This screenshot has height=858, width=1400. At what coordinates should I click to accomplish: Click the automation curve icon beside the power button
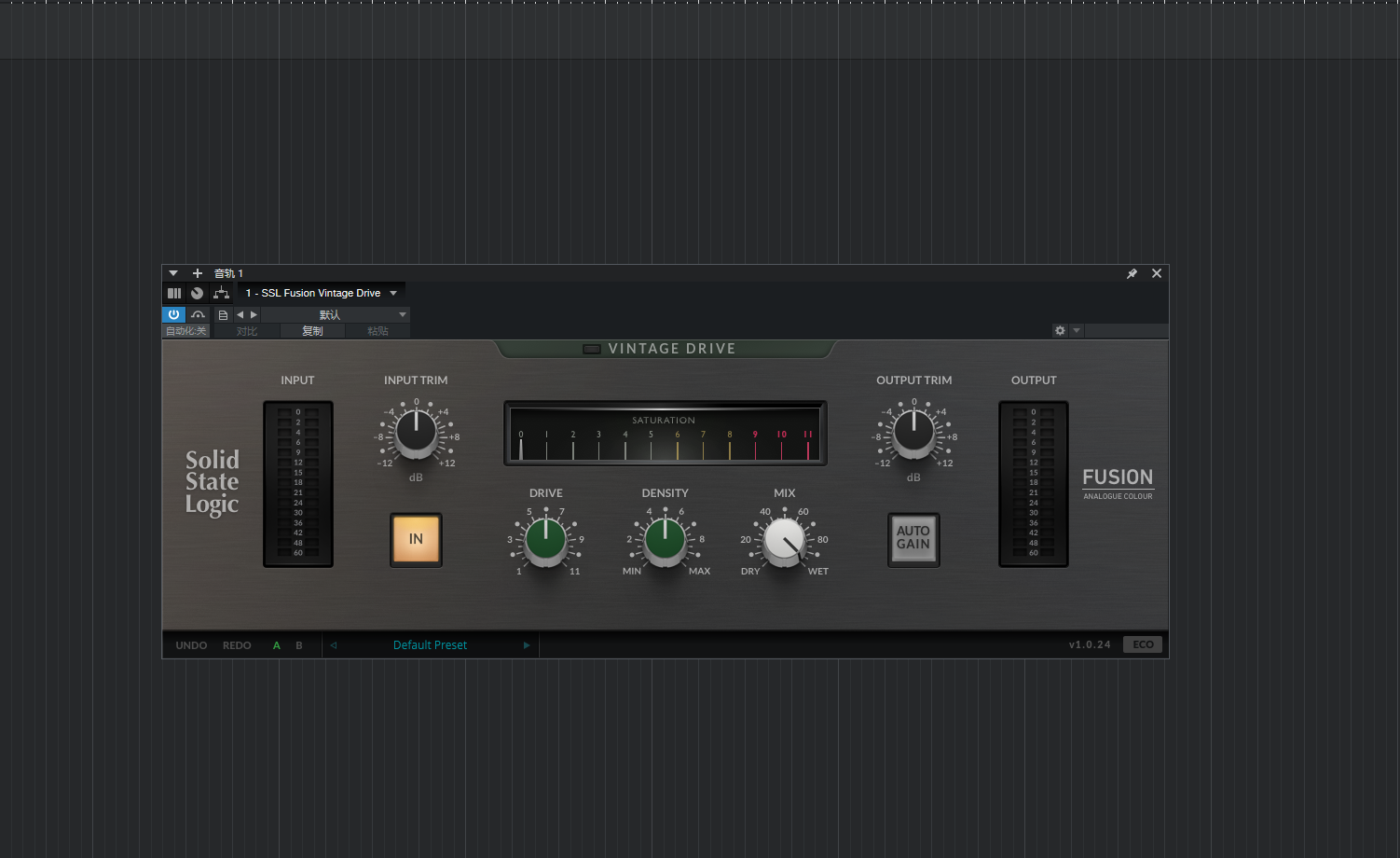click(198, 314)
